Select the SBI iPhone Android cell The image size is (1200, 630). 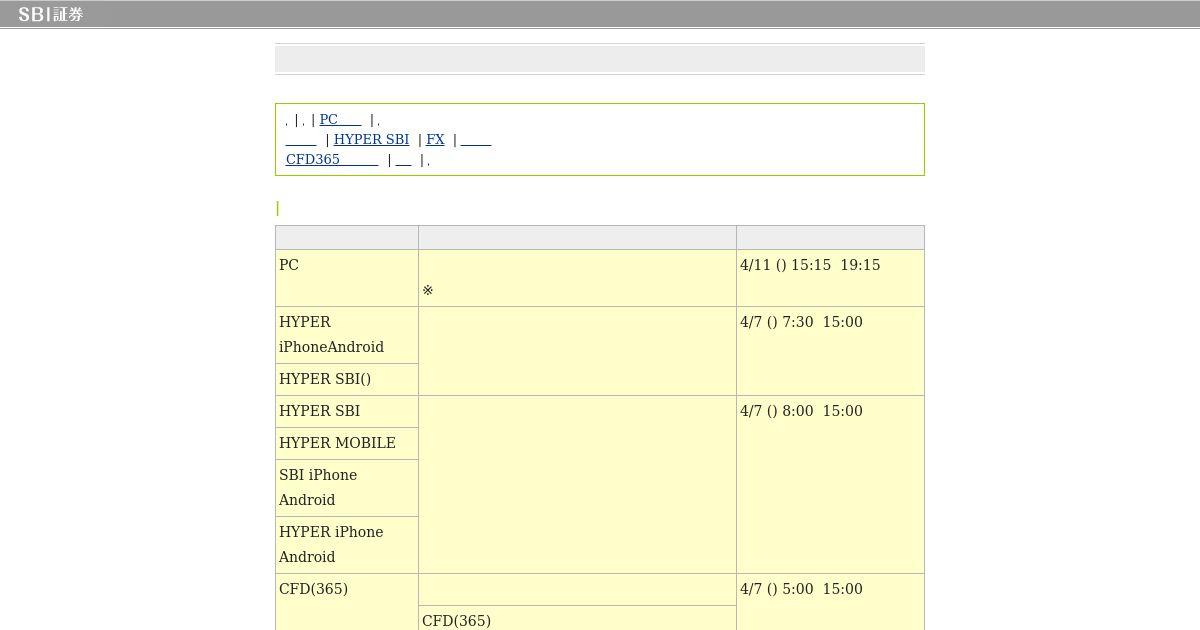(347, 488)
